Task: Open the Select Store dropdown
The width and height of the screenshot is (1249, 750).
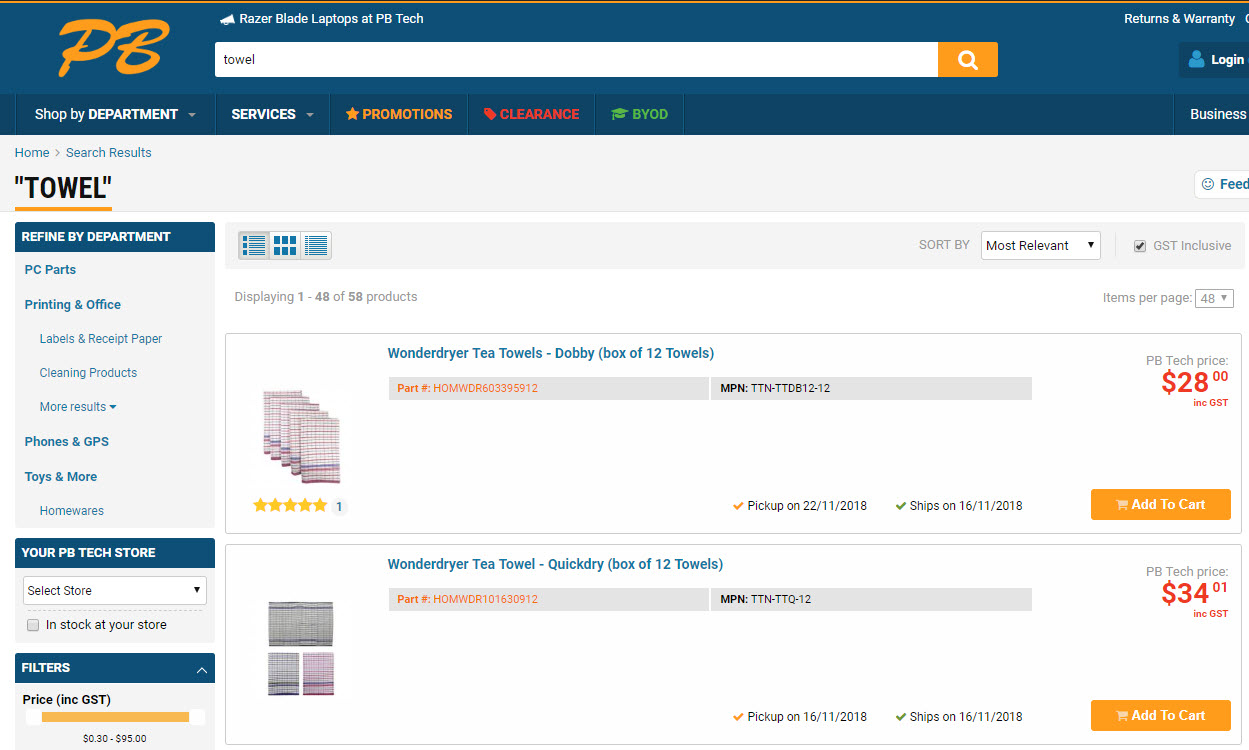Action: click(115, 590)
